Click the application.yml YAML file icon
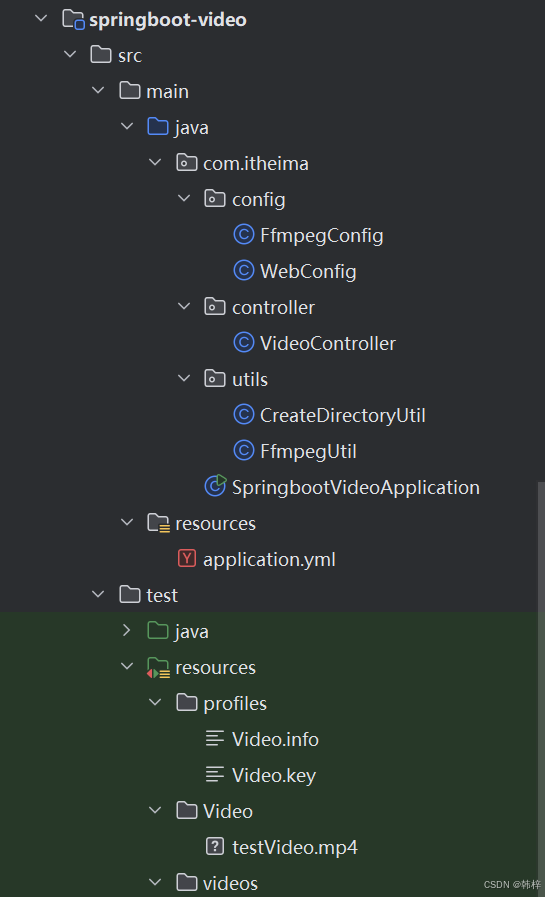The width and height of the screenshot is (545, 897). 187,558
